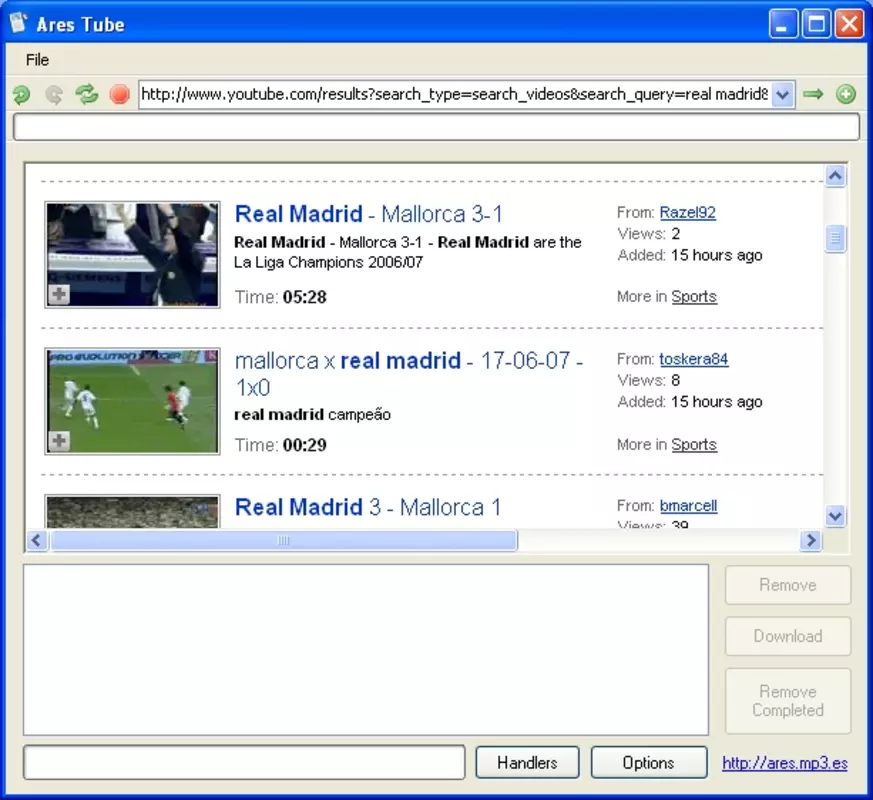Click the 'La Liga Champions 2006/07' description
Viewport: 873px width, 800px height.
[328, 262]
